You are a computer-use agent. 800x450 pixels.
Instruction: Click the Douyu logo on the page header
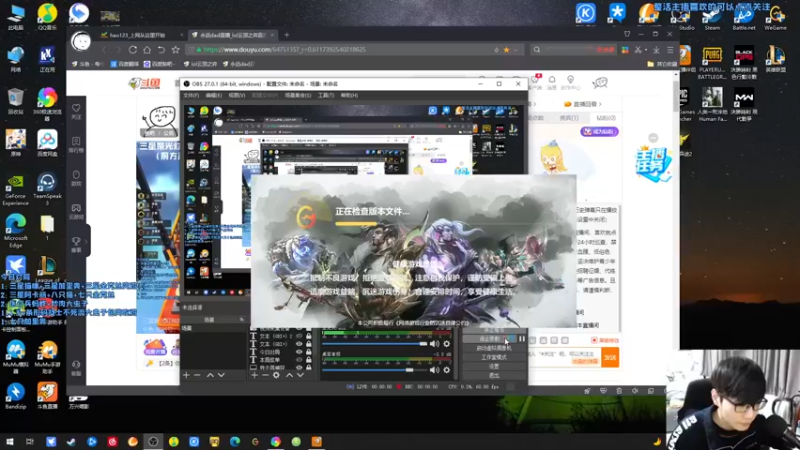click(145, 83)
